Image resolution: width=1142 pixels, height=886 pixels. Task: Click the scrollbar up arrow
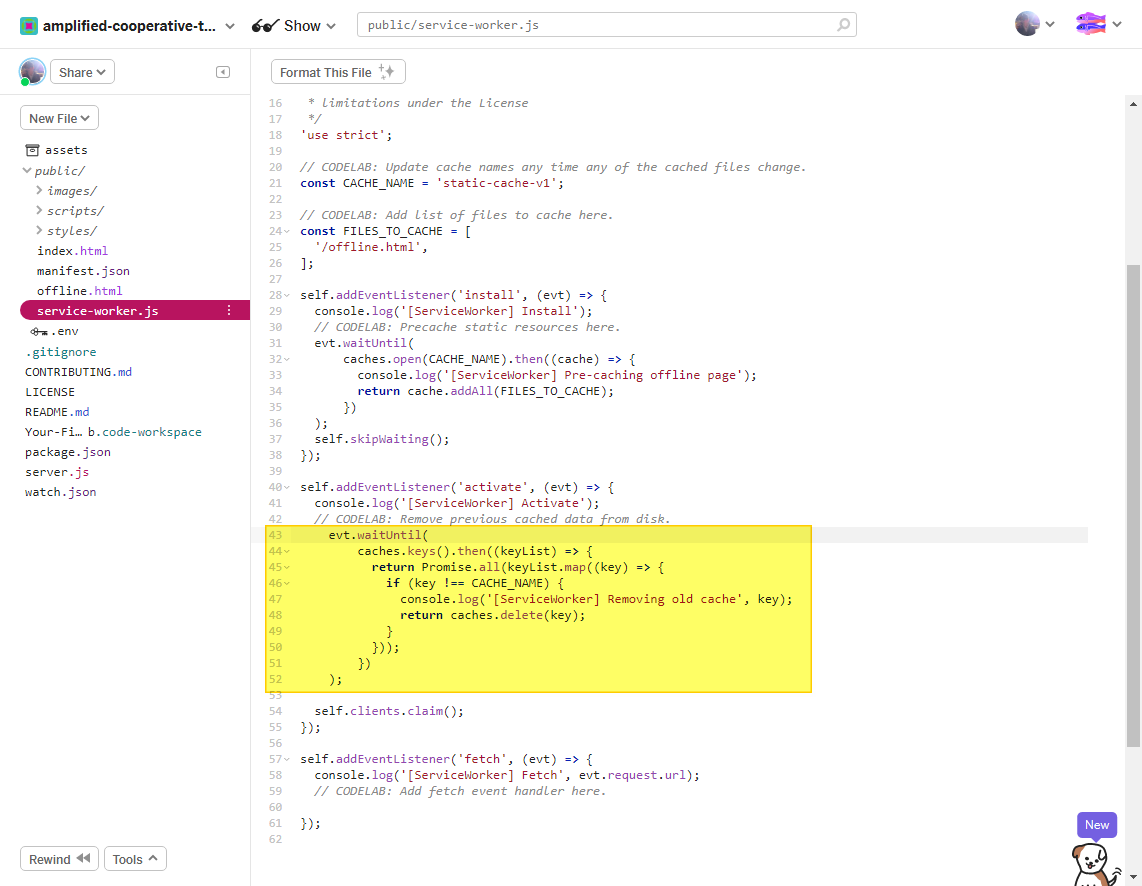click(1133, 104)
